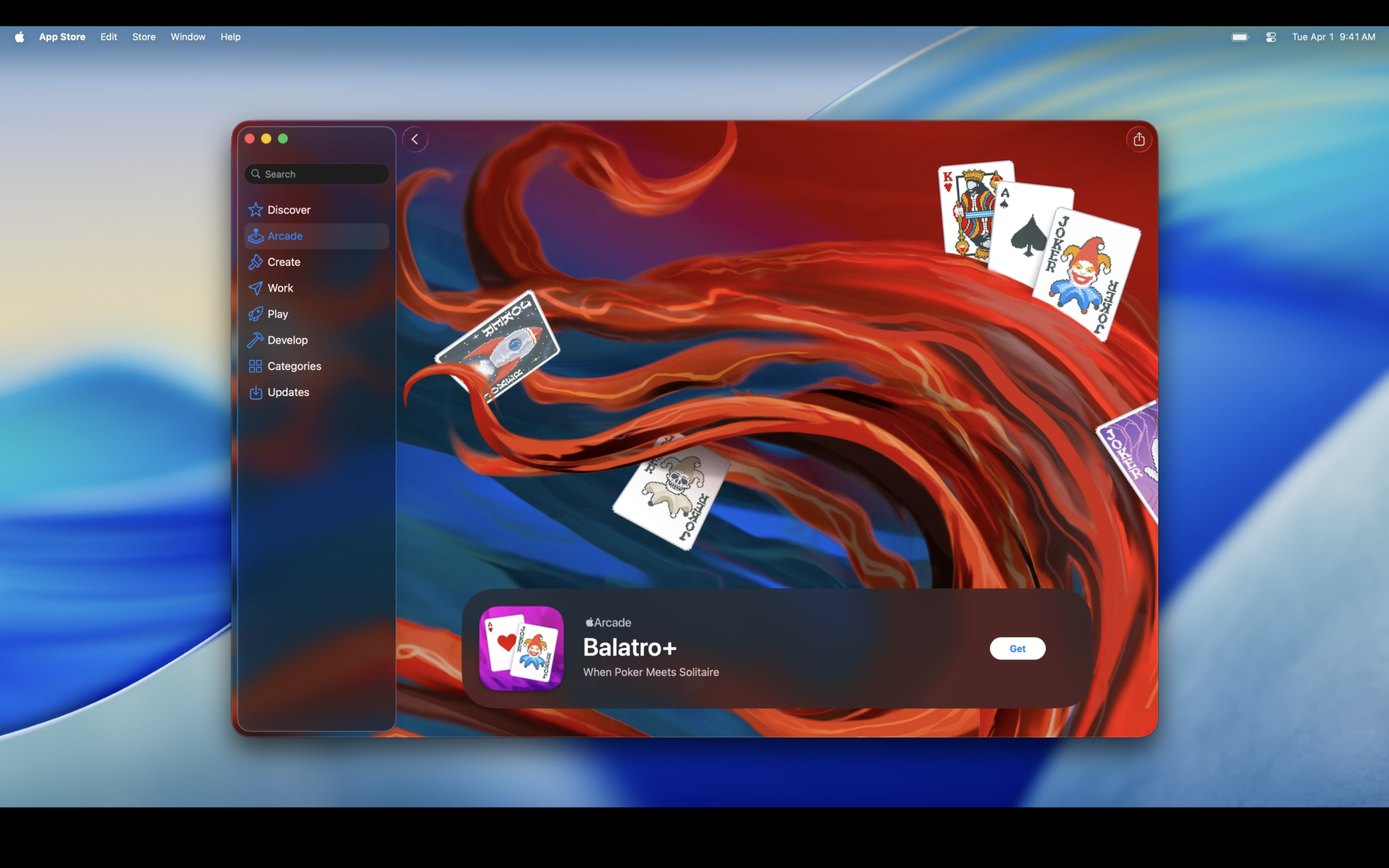Open the Edit menu

coord(108,37)
